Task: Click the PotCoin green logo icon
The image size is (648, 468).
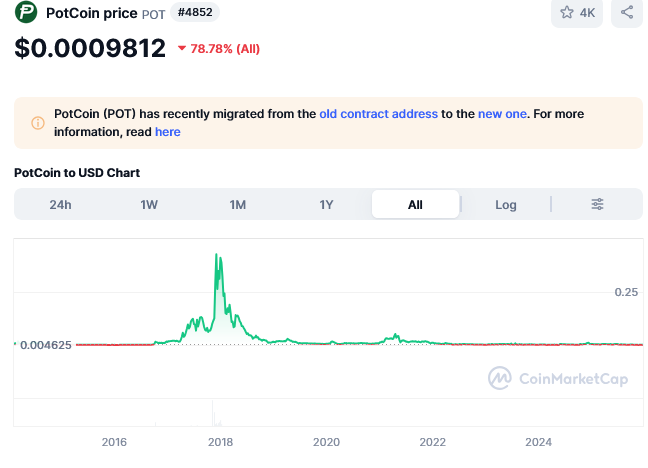Action: [26, 12]
